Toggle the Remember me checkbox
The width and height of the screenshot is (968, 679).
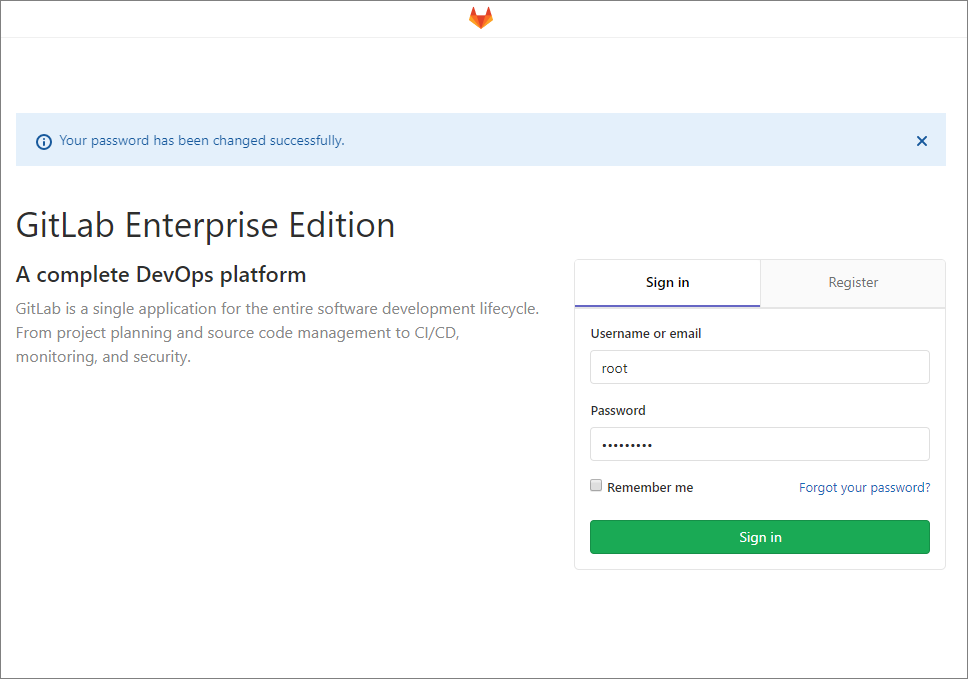coord(596,486)
